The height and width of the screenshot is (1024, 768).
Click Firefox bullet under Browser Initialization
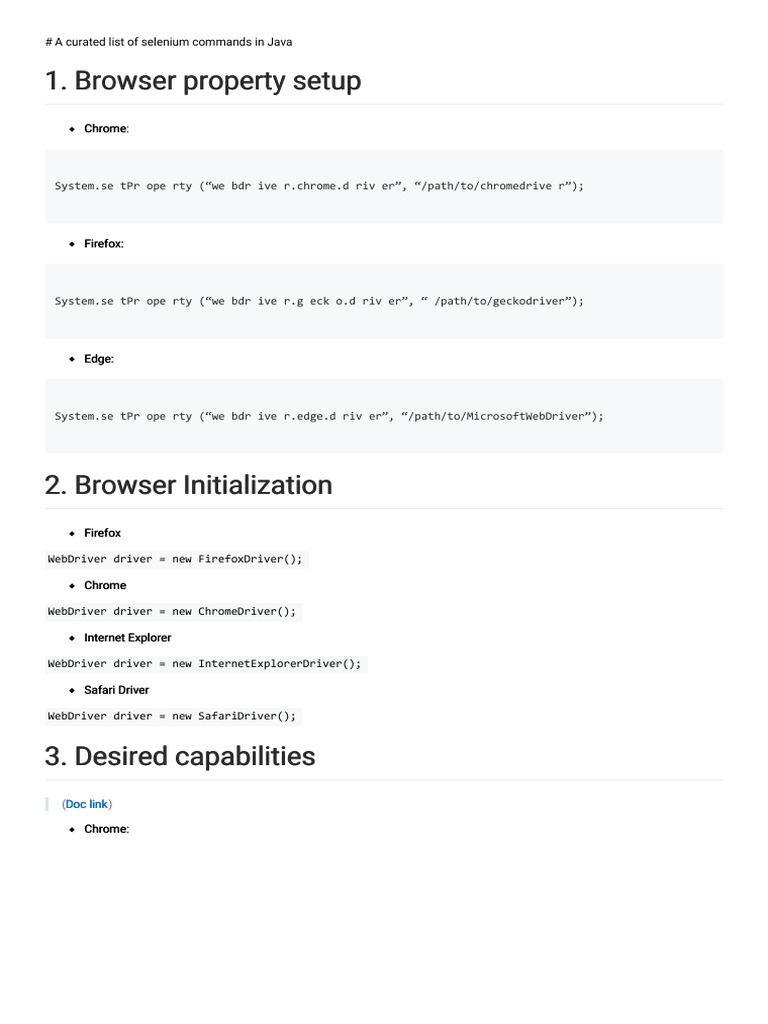102,533
